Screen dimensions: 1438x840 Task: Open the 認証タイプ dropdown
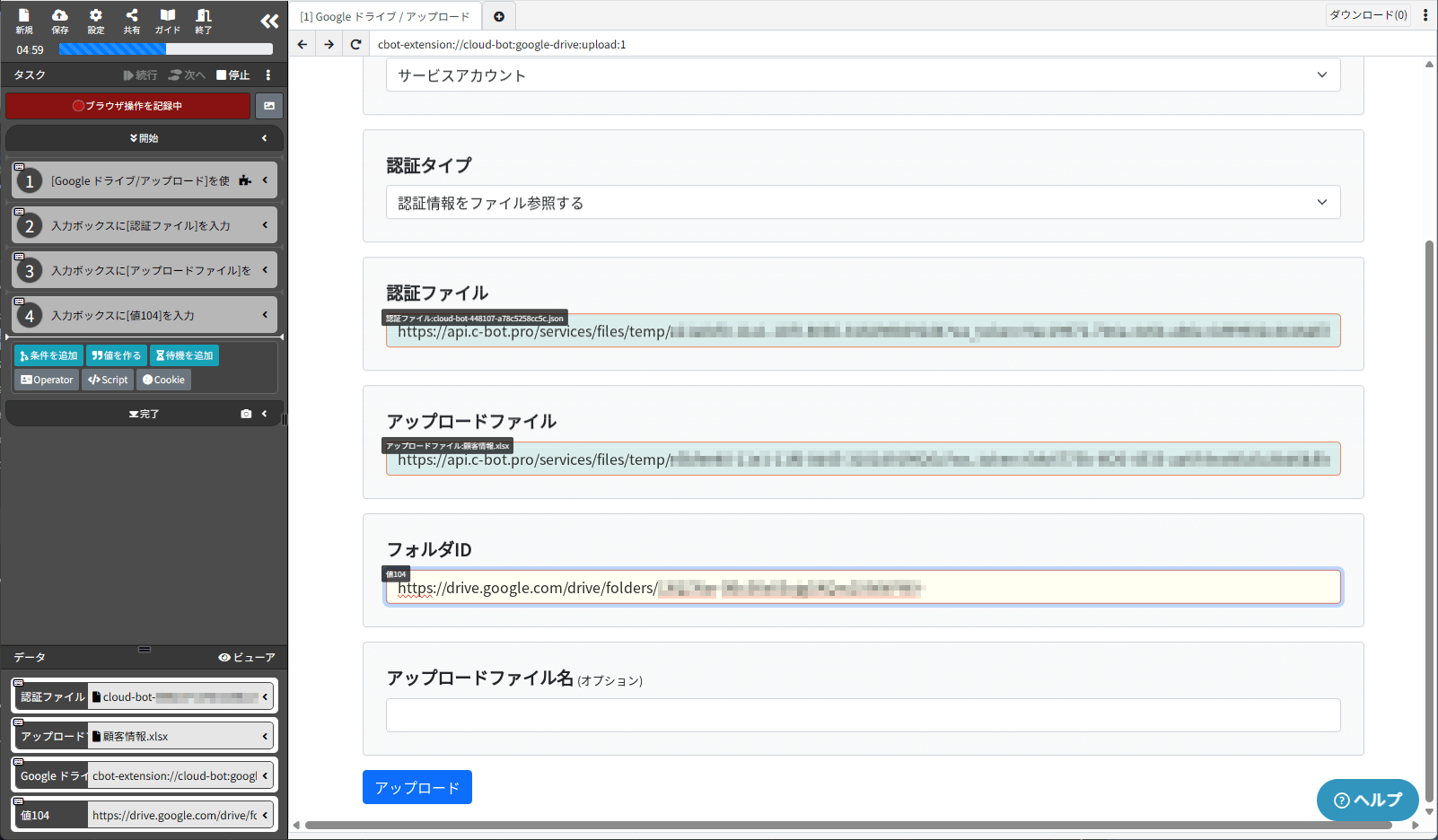864,203
